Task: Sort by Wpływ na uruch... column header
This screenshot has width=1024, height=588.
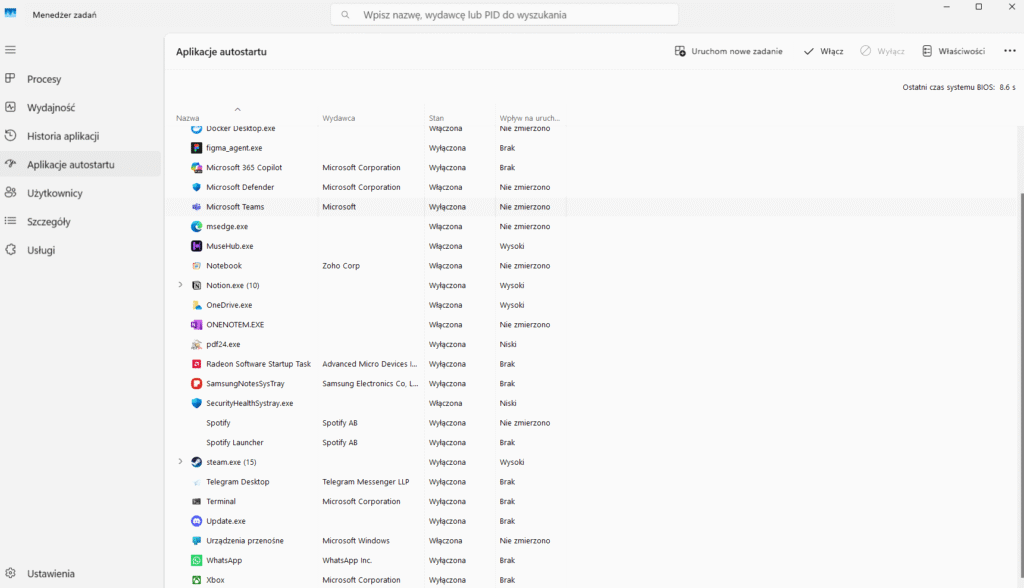Action: pyautogui.click(x=530, y=118)
